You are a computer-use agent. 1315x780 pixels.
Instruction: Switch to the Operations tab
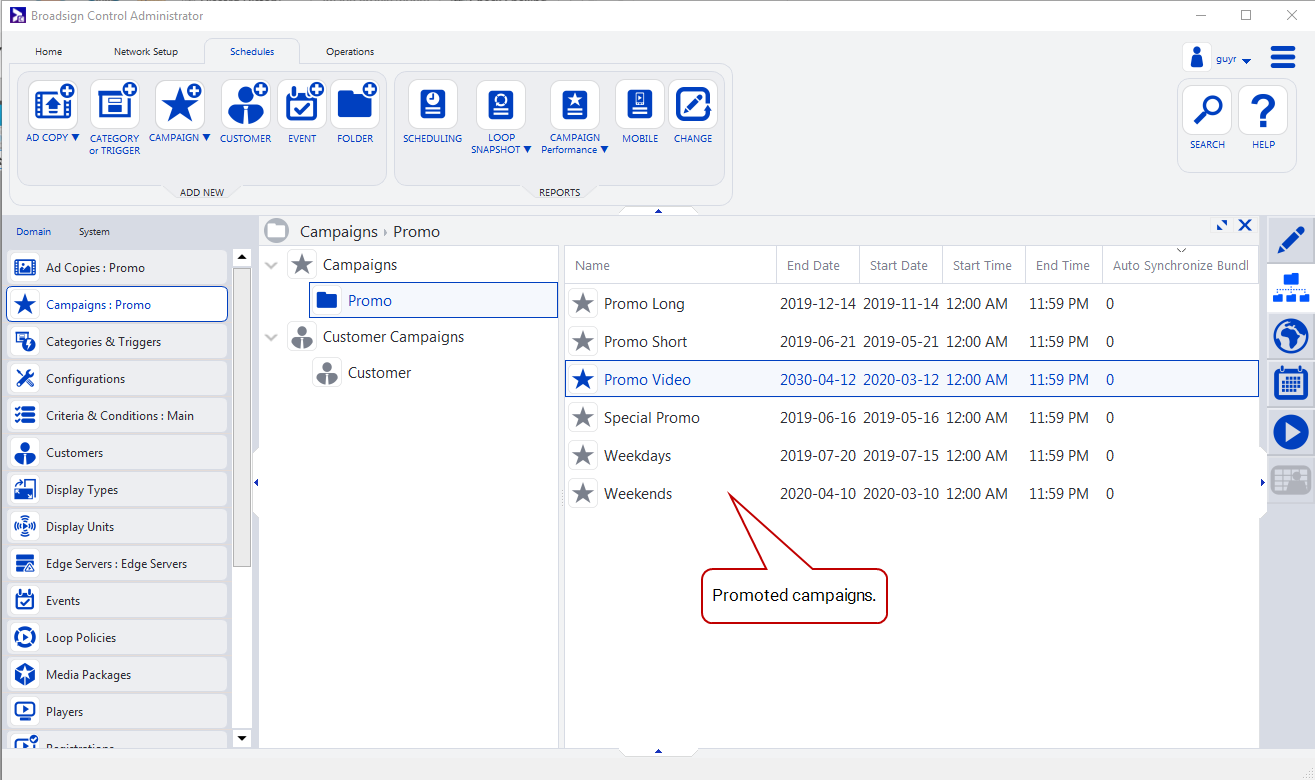click(x=350, y=52)
